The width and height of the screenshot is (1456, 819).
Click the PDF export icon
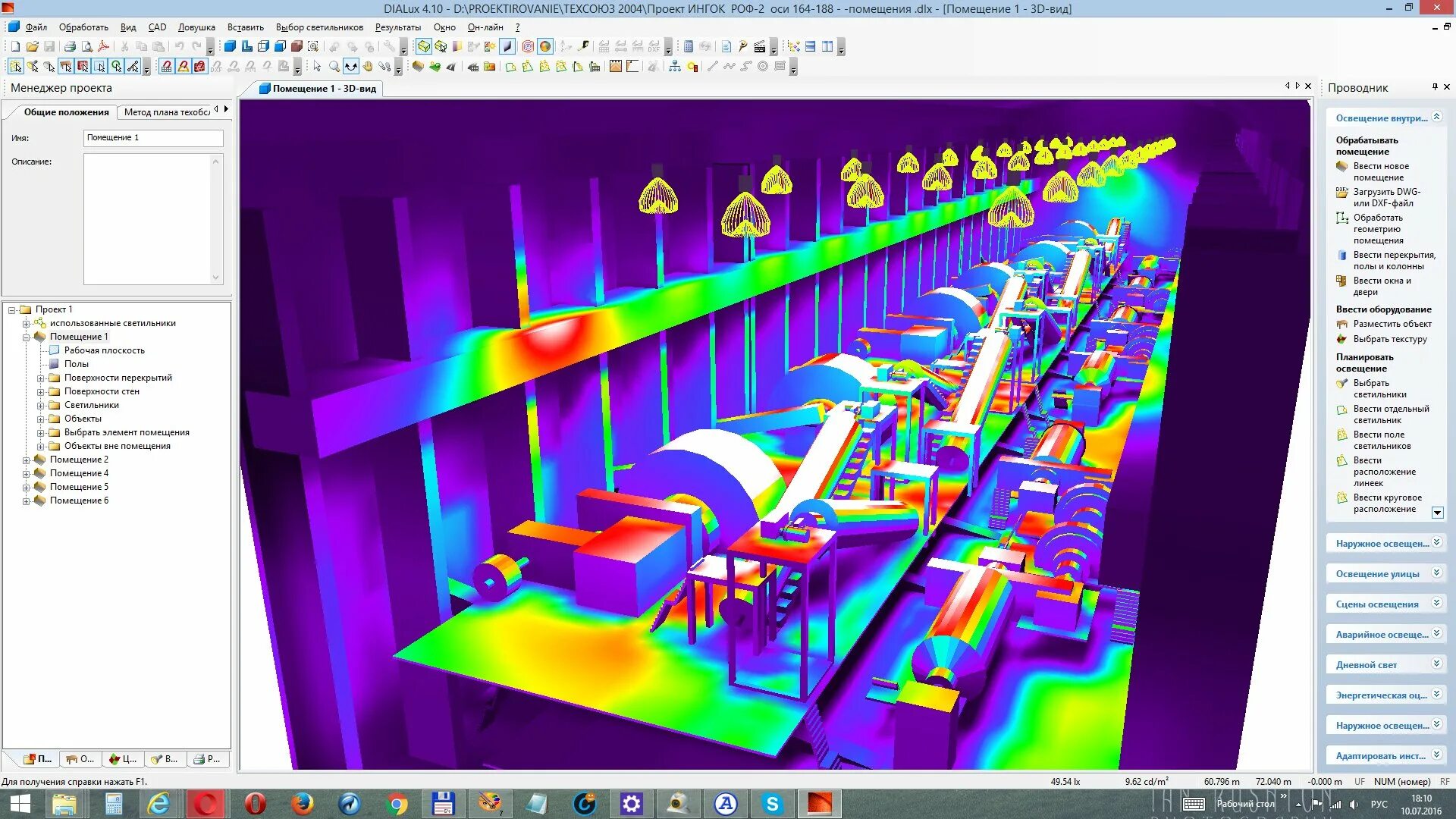click(x=104, y=46)
